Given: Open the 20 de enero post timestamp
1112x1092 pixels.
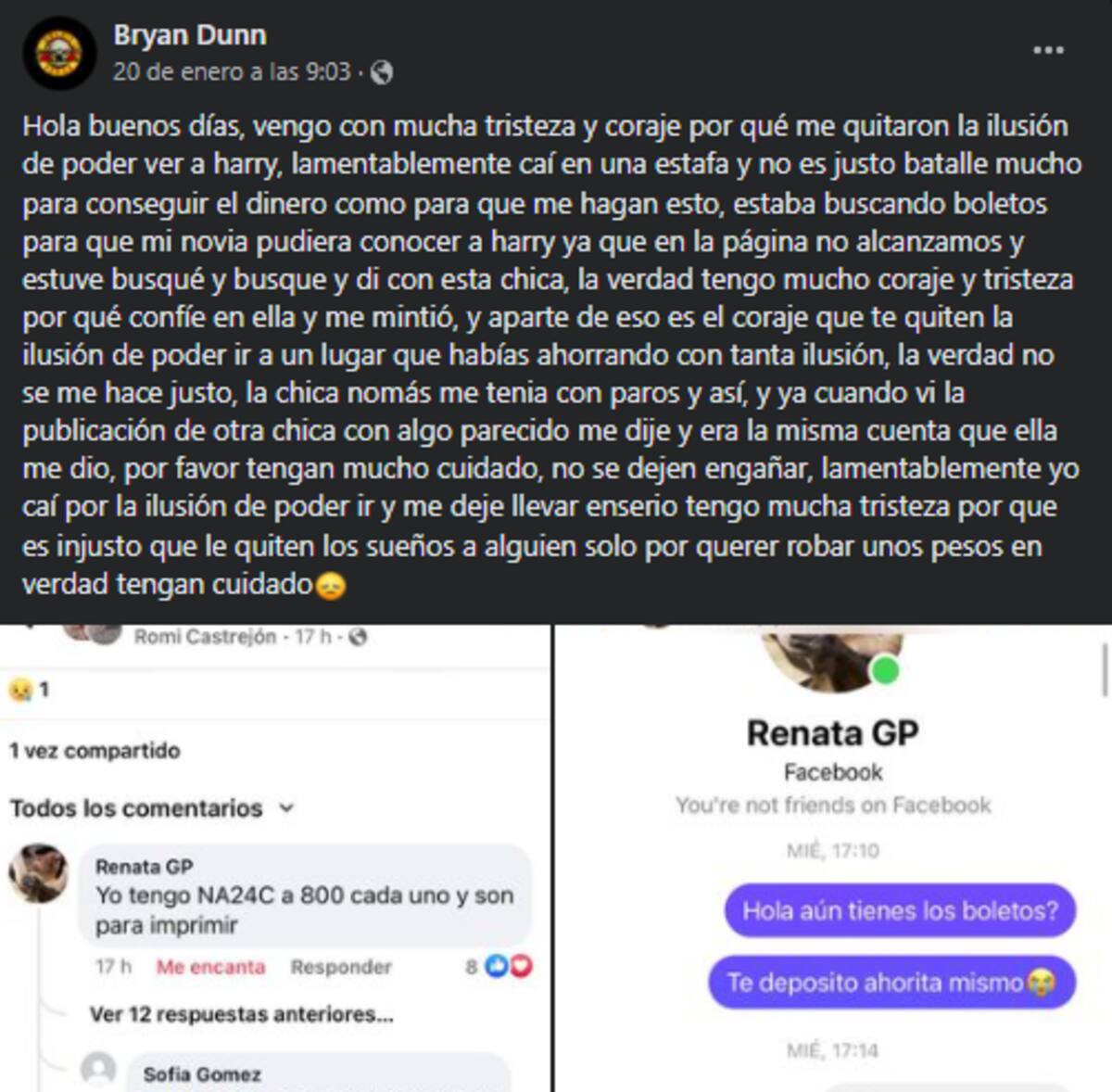Looking at the screenshot, I should pos(232,72).
